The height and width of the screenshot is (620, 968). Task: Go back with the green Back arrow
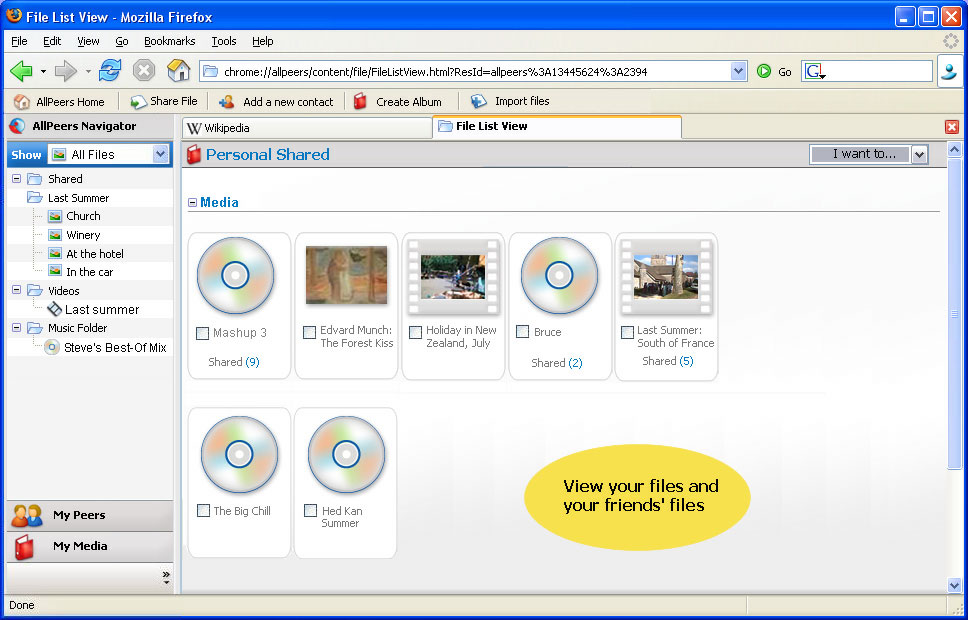(x=21, y=72)
